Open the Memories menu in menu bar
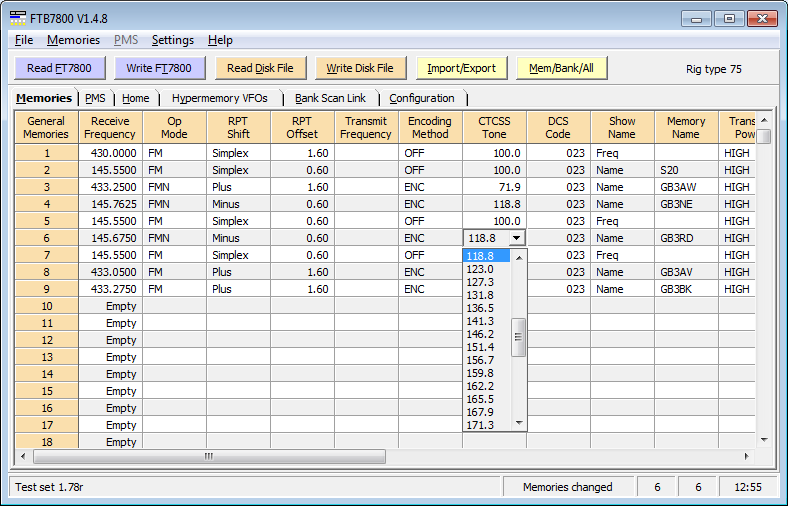This screenshot has width=788, height=506. click(73, 40)
